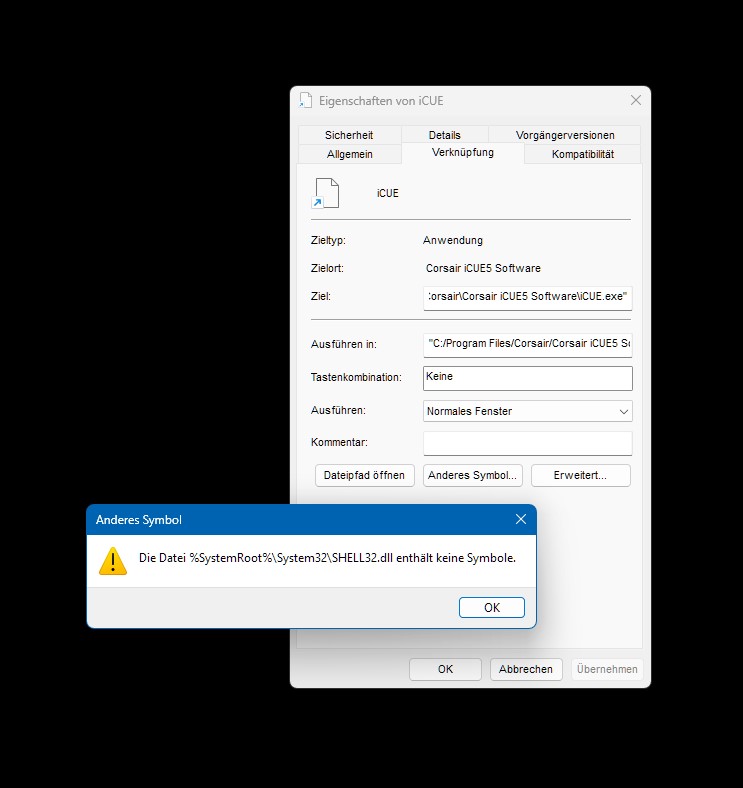Click the title bar icon of Eigenschaften von iCUE
This screenshot has height=788, width=743.
[306, 101]
